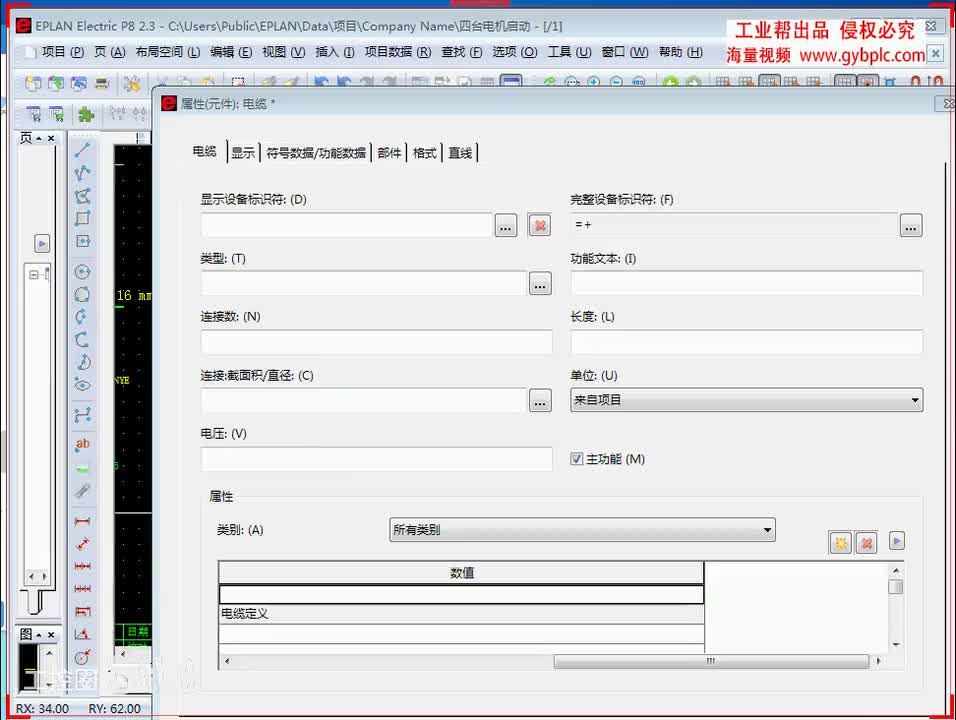
Task: Switch to the 符号数据/功能数据 tab
Action: [x=316, y=152]
